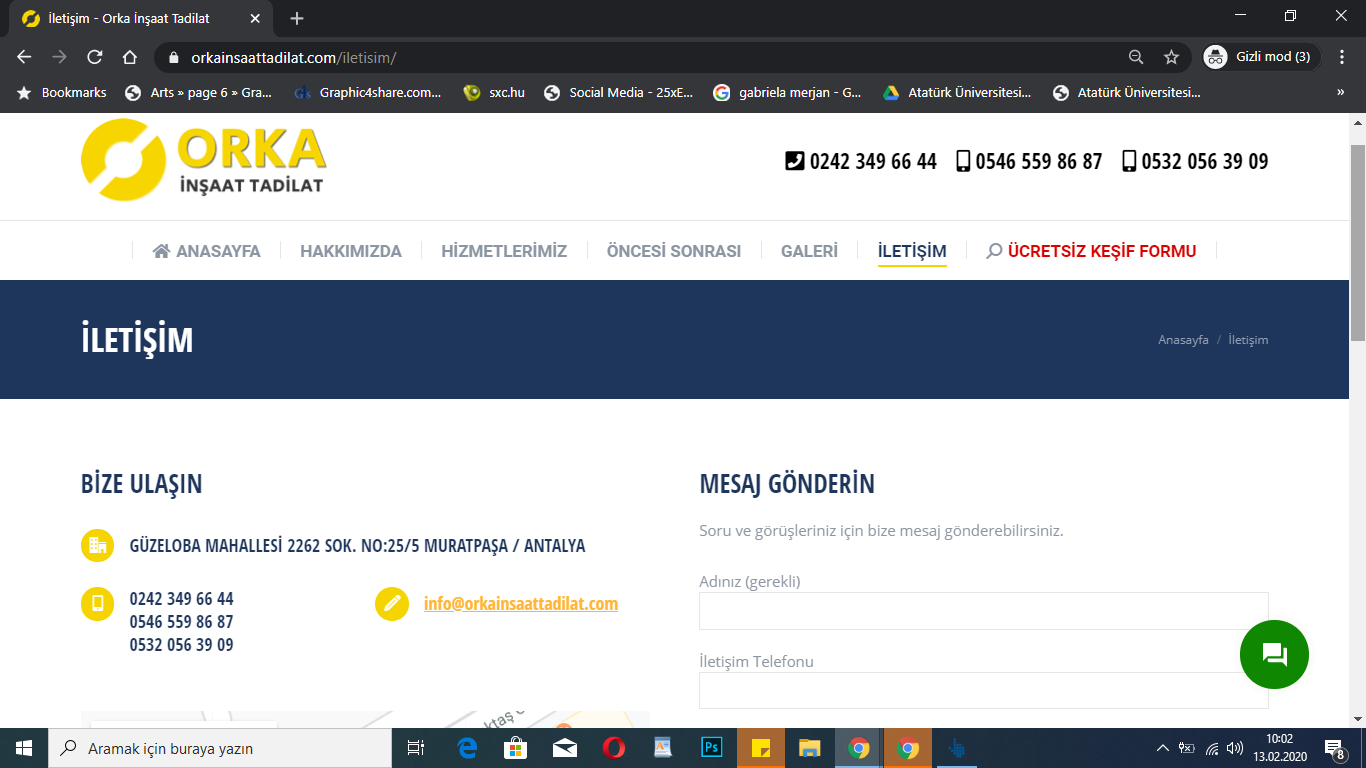Open the ÖNCESİ SONRASI menu item
This screenshot has width=1366, height=768.
point(674,251)
